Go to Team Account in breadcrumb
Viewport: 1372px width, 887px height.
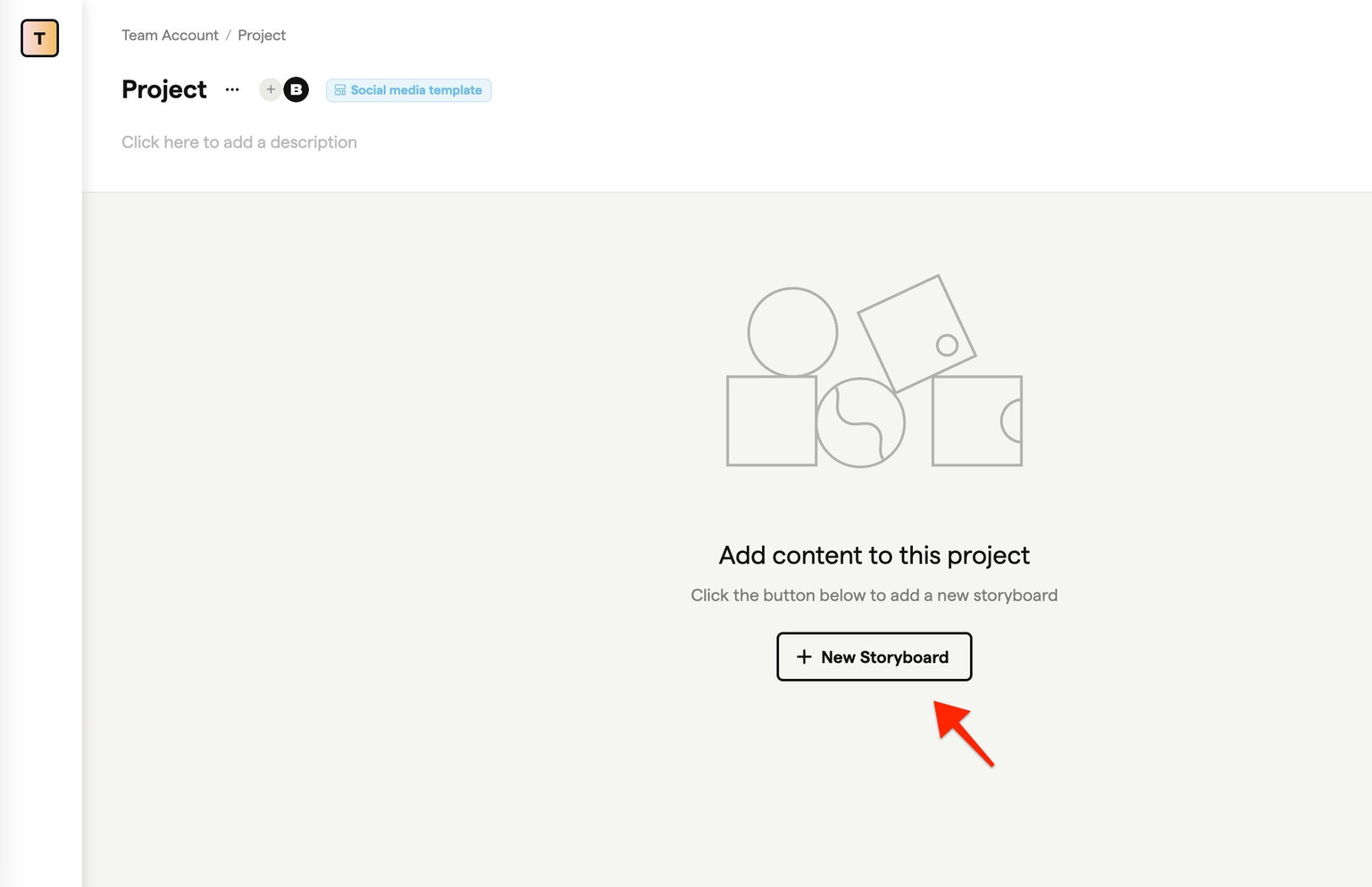(170, 35)
